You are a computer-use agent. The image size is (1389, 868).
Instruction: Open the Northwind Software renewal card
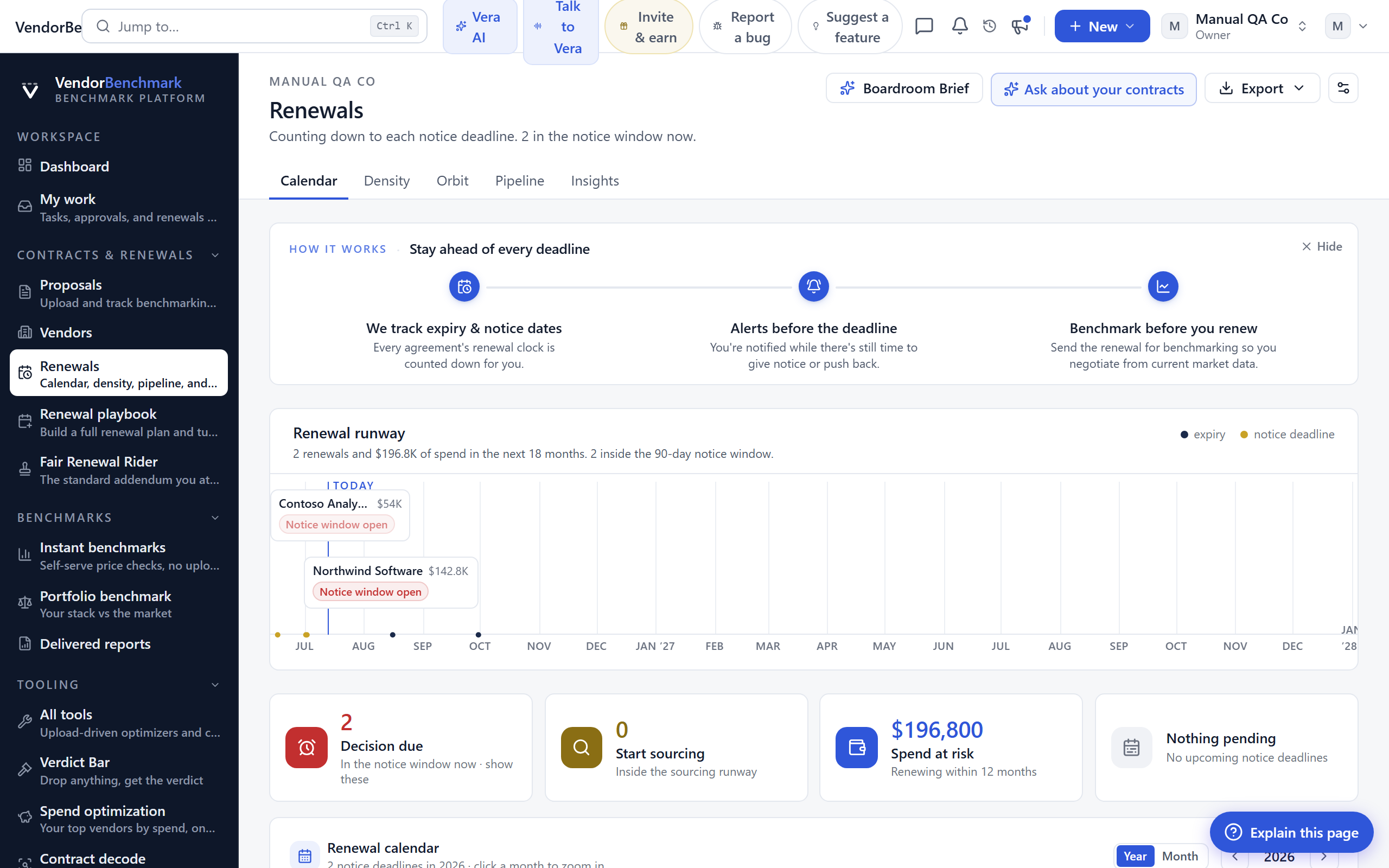[x=391, y=582]
